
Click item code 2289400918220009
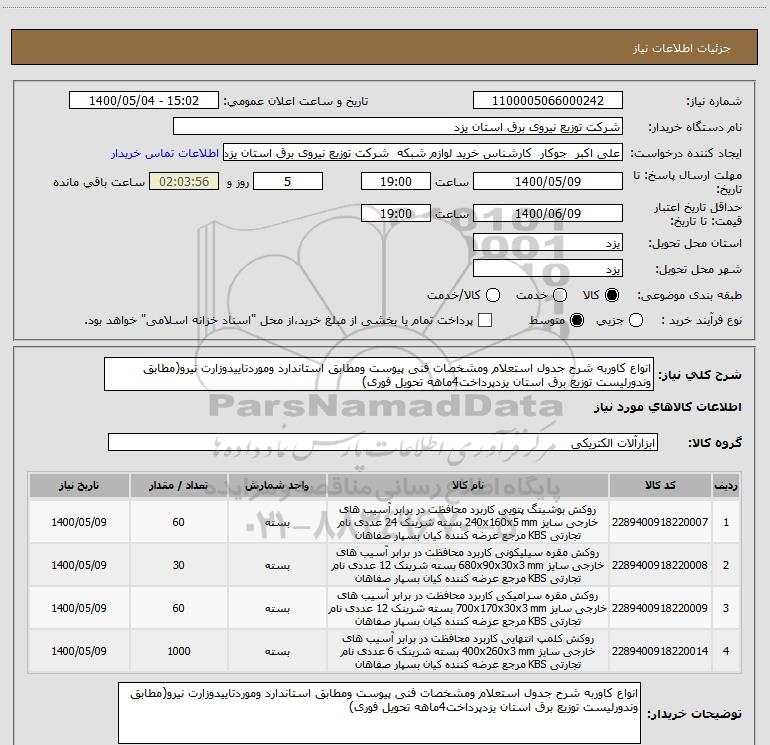(660, 608)
